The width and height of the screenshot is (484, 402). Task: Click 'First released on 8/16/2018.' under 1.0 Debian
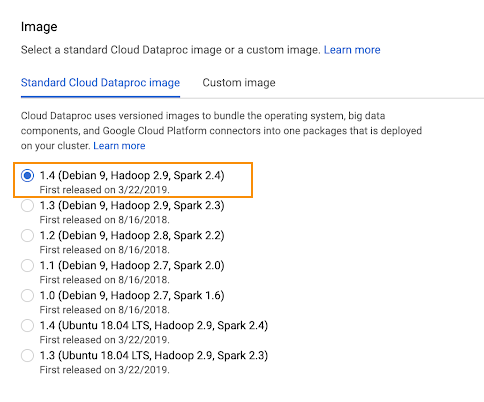[x=105, y=310]
